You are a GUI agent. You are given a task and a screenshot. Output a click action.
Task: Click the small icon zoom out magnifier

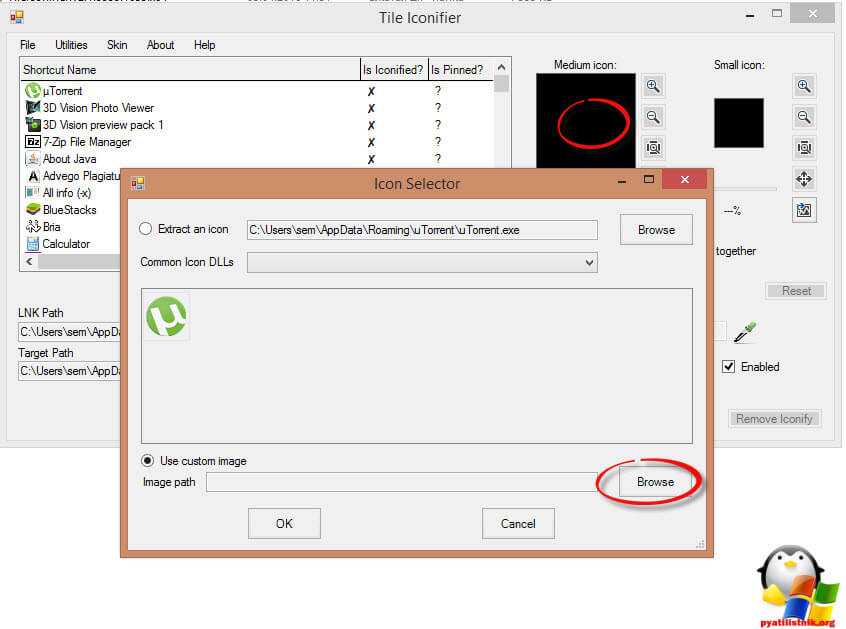pos(804,117)
